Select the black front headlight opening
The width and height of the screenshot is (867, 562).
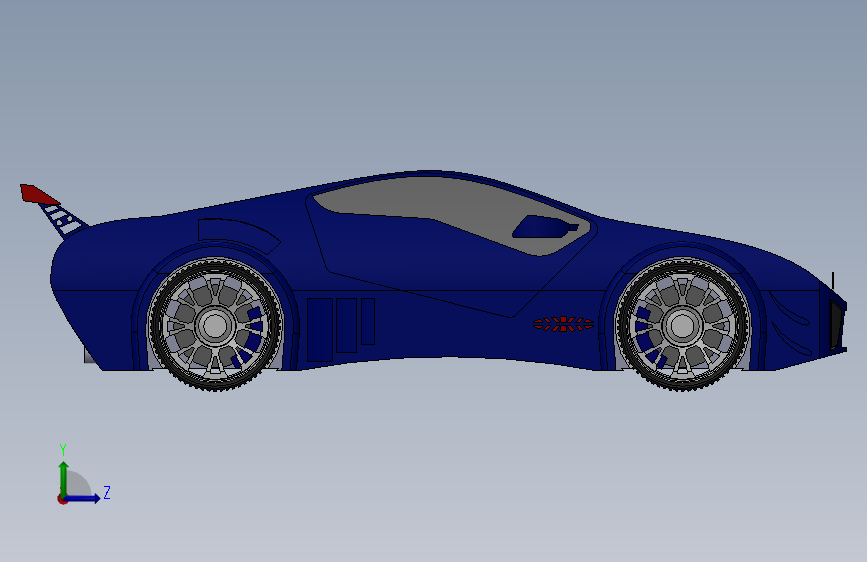837,325
